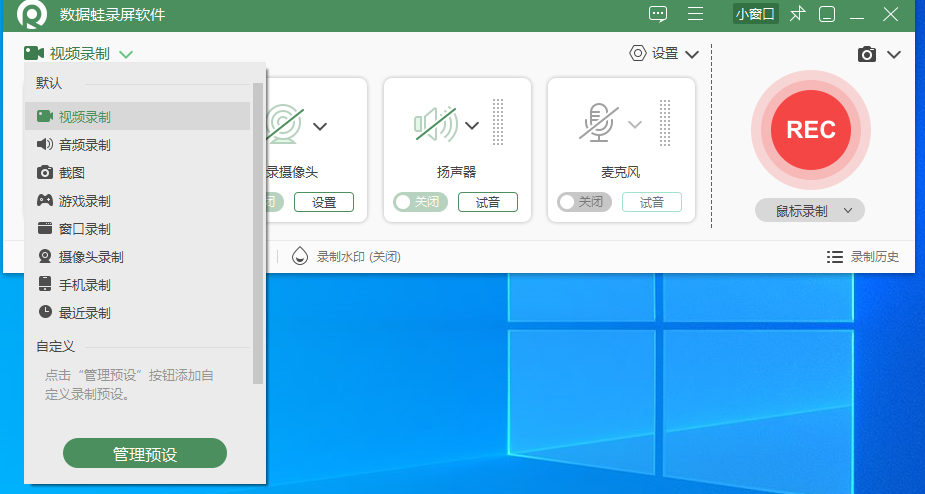The width and height of the screenshot is (925, 494).
Task: Click the gamepad icon beside 游戏录制
Action: 45,200
